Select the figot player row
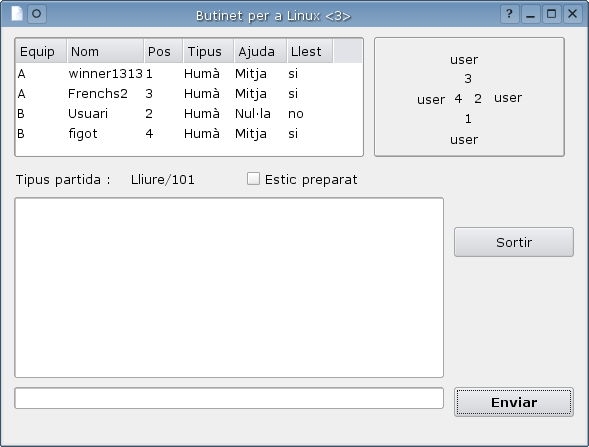This screenshot has width=589, height=447. coord(189,133)
